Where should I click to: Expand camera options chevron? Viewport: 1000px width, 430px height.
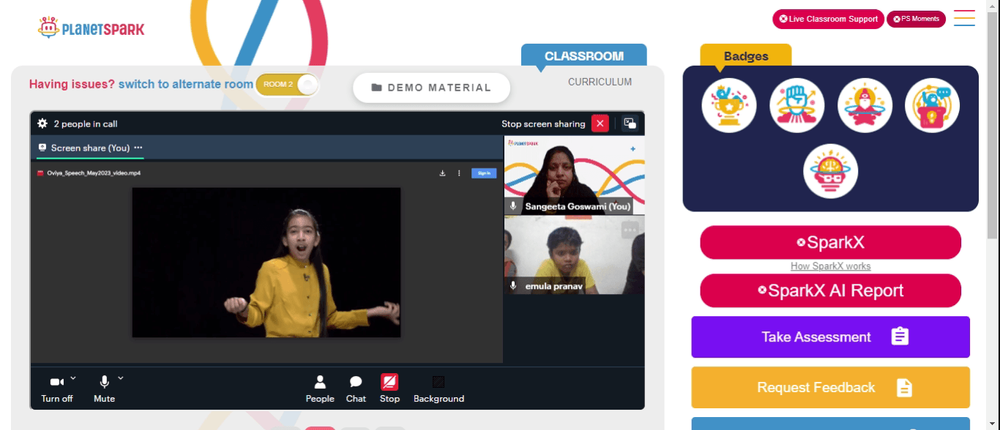(x=73, y=378)
